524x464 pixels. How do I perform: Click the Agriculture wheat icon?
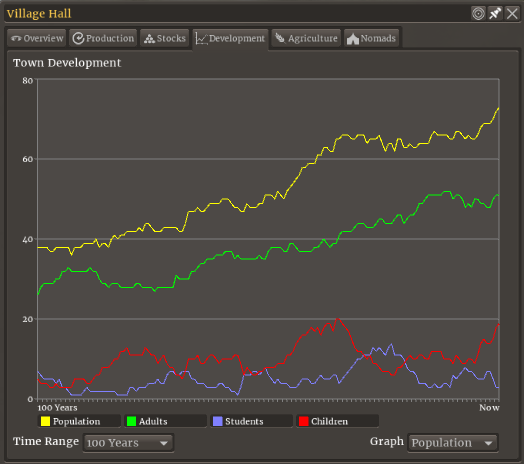coord(280,38)
